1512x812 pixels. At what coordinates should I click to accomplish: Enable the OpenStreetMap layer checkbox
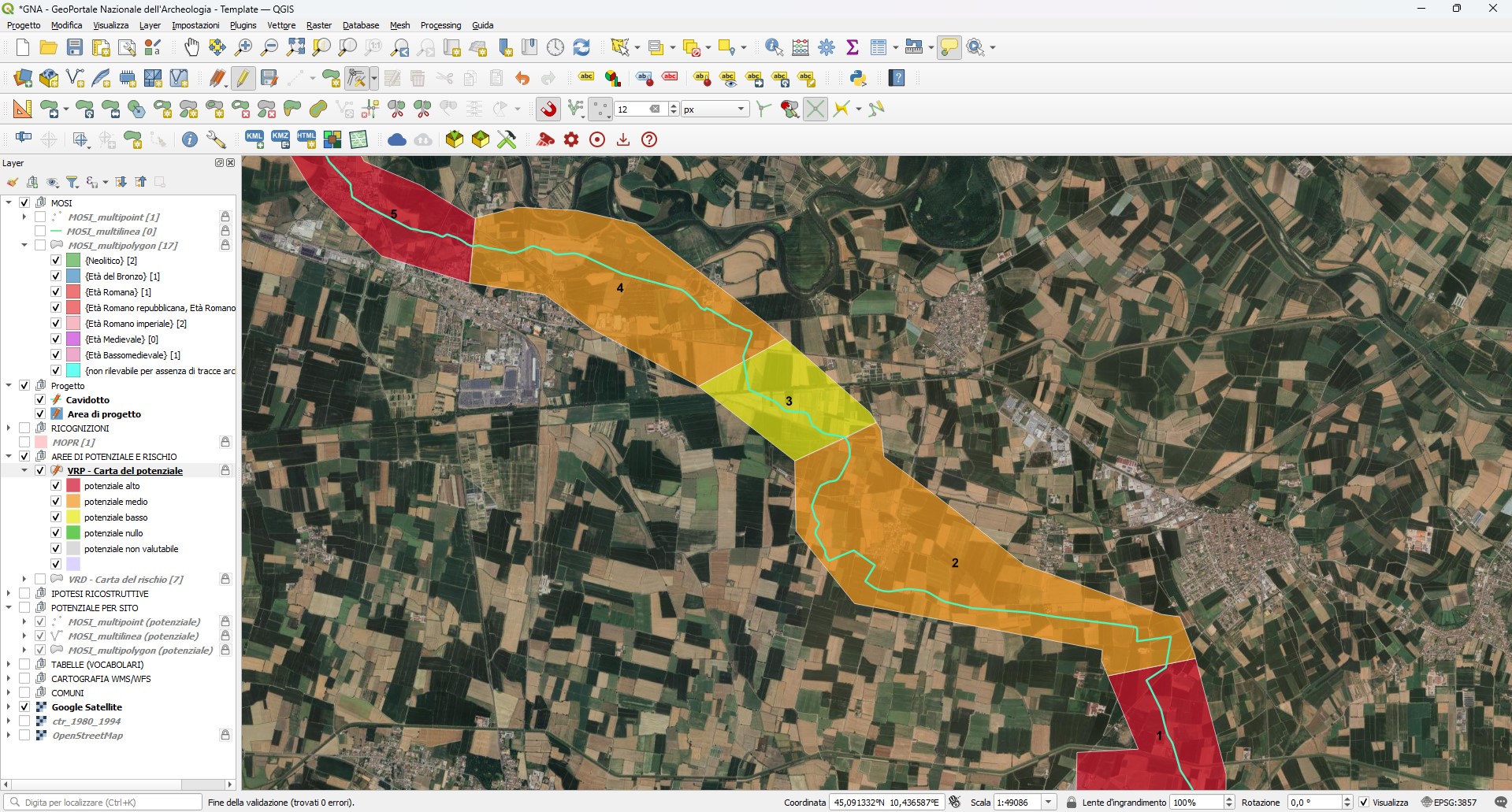point(24,736)
